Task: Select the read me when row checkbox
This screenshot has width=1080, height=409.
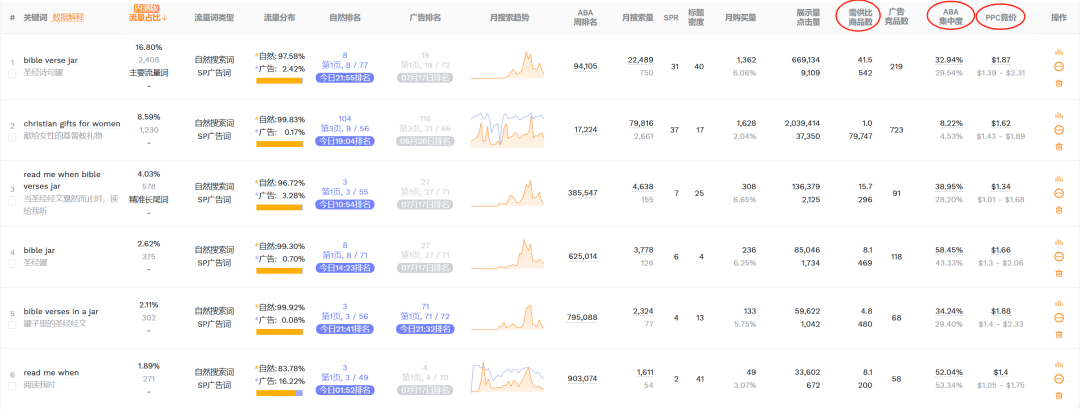Action: pos(12,386)
